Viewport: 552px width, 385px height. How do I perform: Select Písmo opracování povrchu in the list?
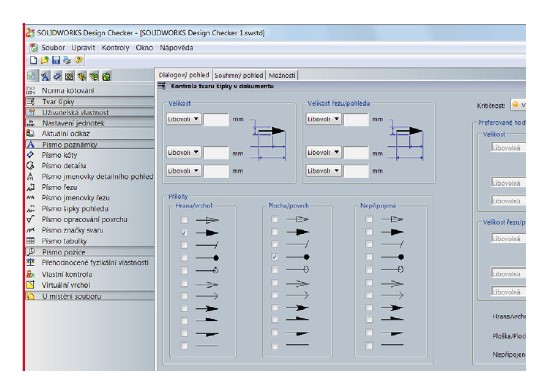(84, 219)
